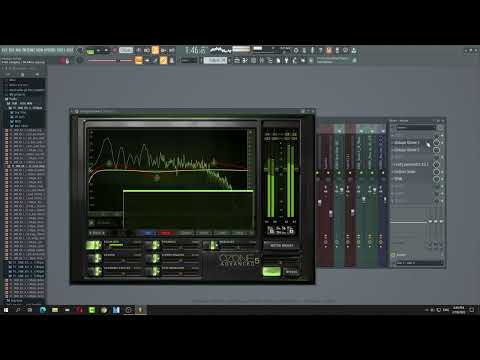This screenshot has height=360, width=480.
Task: Click the dark button right of green Ozone button
Action: tap(291, 271)
